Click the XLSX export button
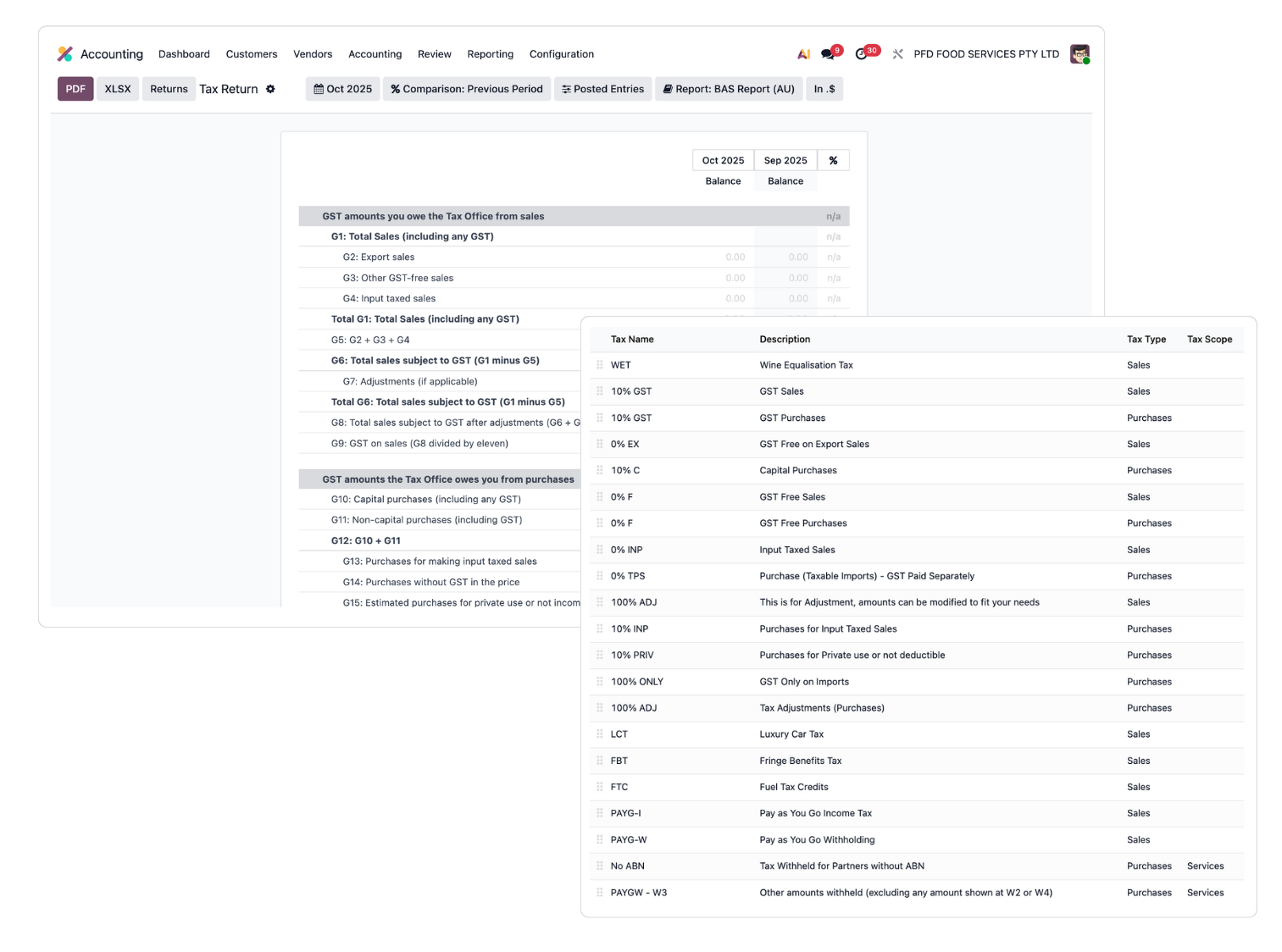The image size is (1282, 952). pos(118,89)
